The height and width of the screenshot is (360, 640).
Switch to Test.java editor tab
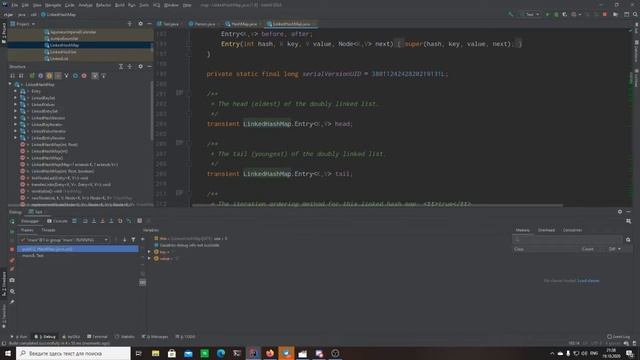[x=168, y=24]
